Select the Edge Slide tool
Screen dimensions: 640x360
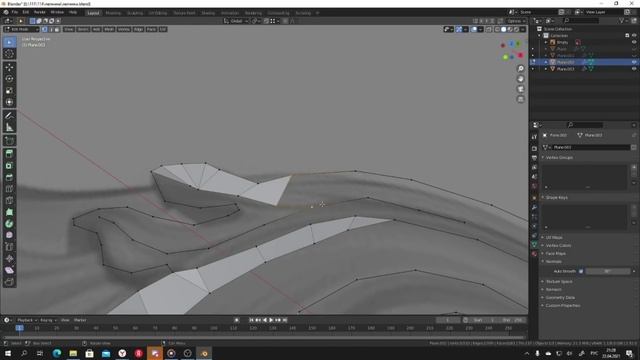(x=9, y=247)
